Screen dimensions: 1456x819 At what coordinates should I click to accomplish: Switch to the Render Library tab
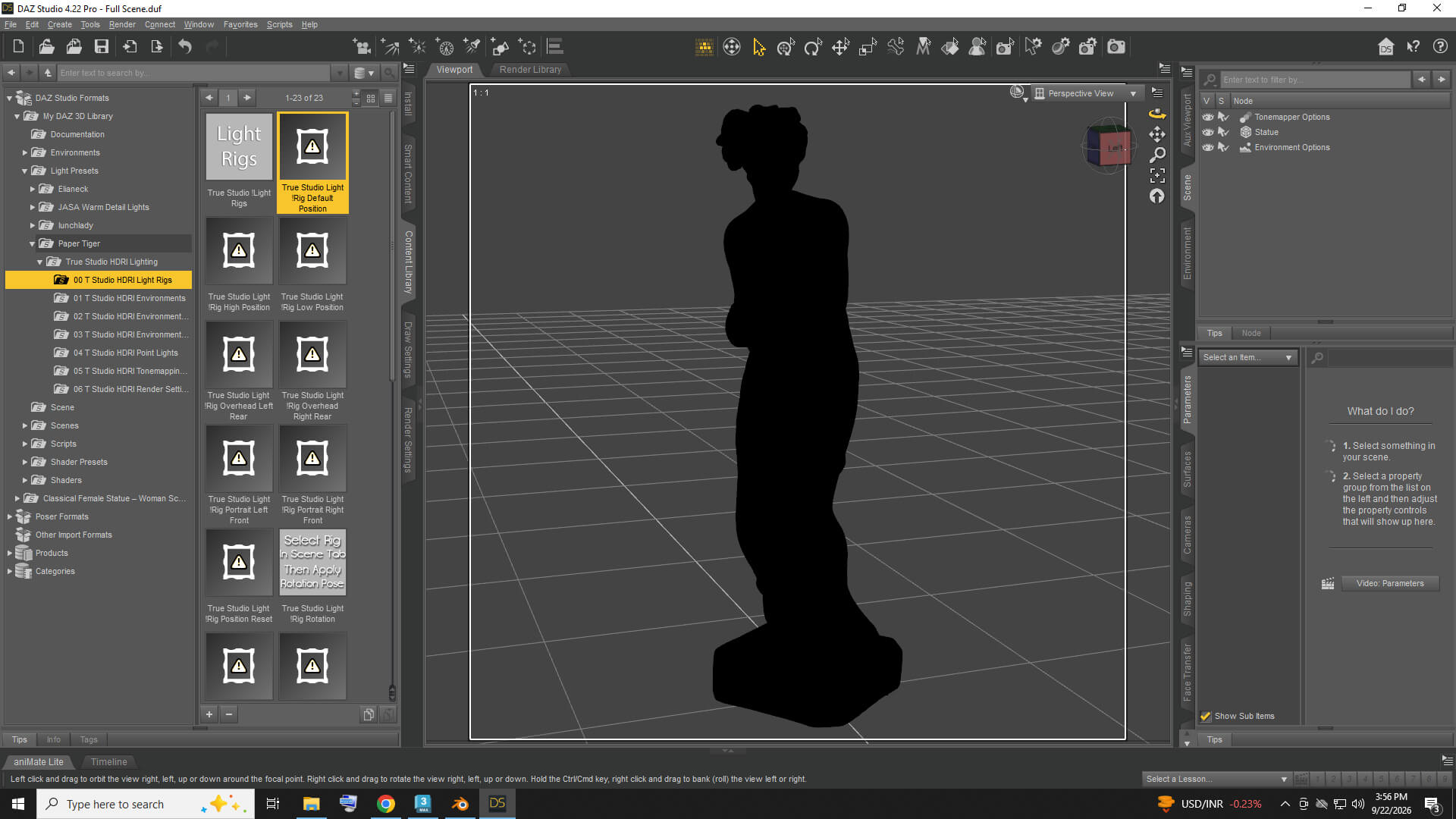click(x=530, y=70)
